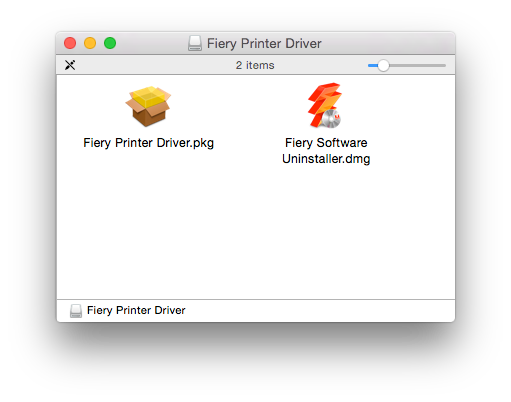Select the Fiery Printer Driver.pkg package icon
Image resolution: width=511 pixels, height=402 pixels.
[x=148, y=106]
